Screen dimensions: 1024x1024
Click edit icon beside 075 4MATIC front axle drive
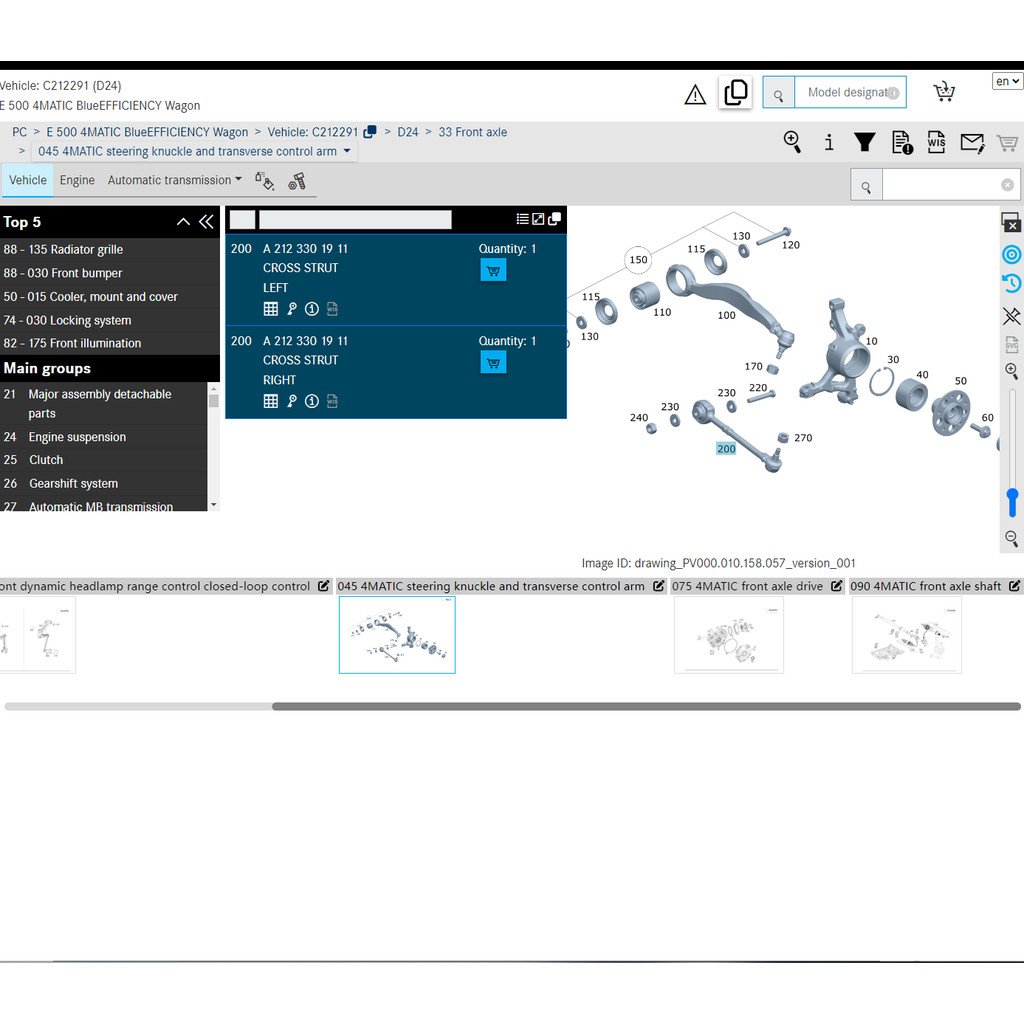point(837,586)
